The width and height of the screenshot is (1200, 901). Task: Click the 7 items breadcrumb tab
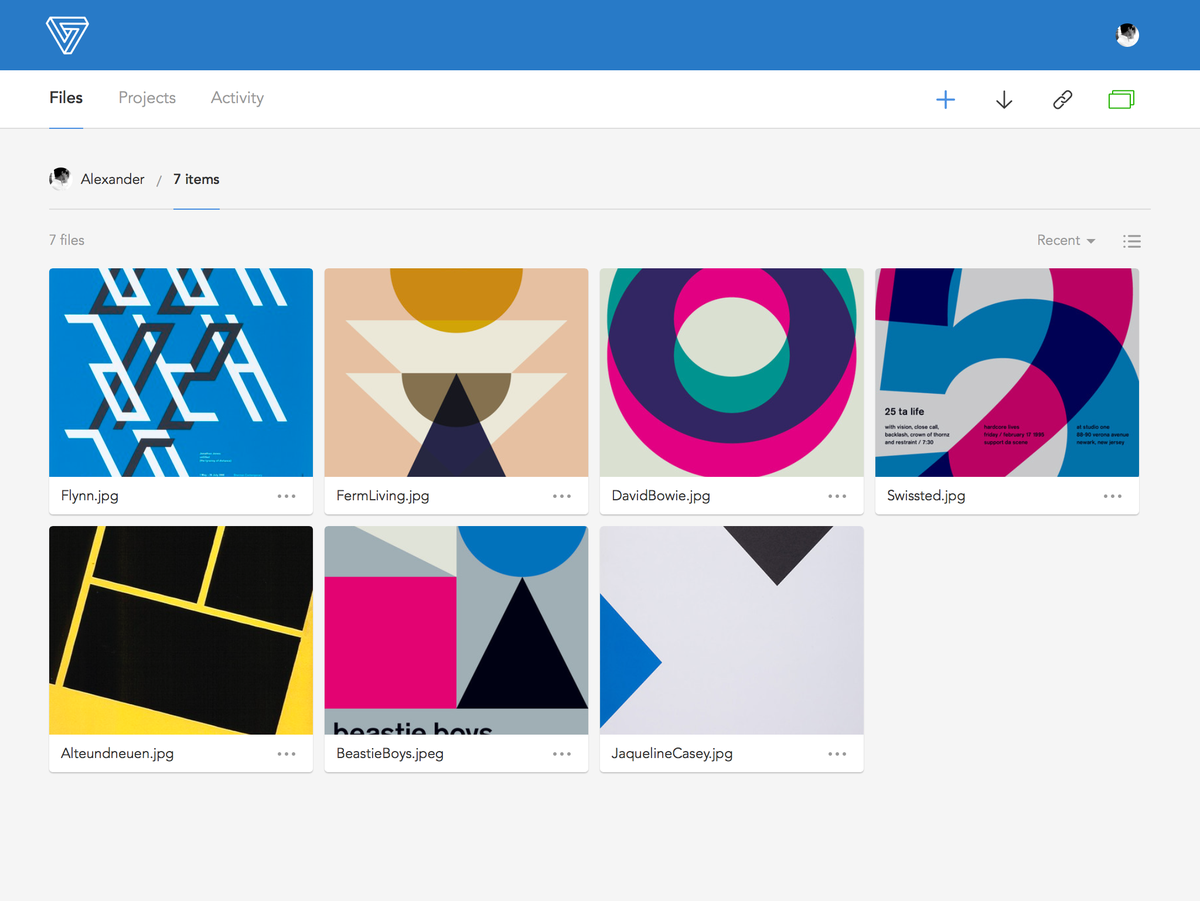click(196, 179)
